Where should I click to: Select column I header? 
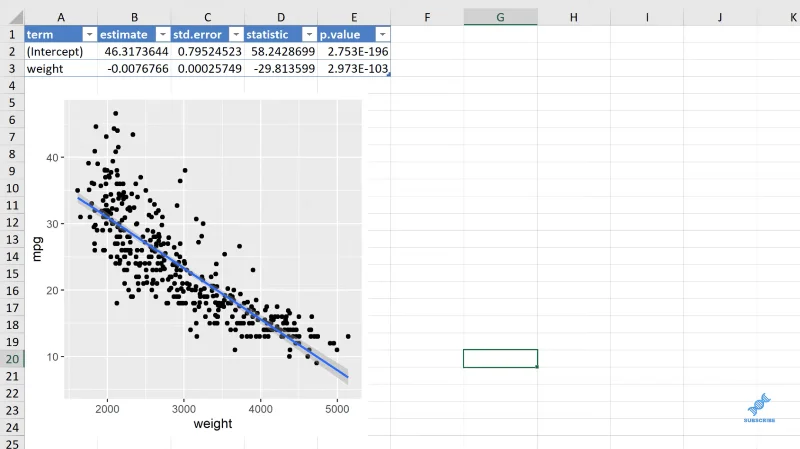point(647,17)
